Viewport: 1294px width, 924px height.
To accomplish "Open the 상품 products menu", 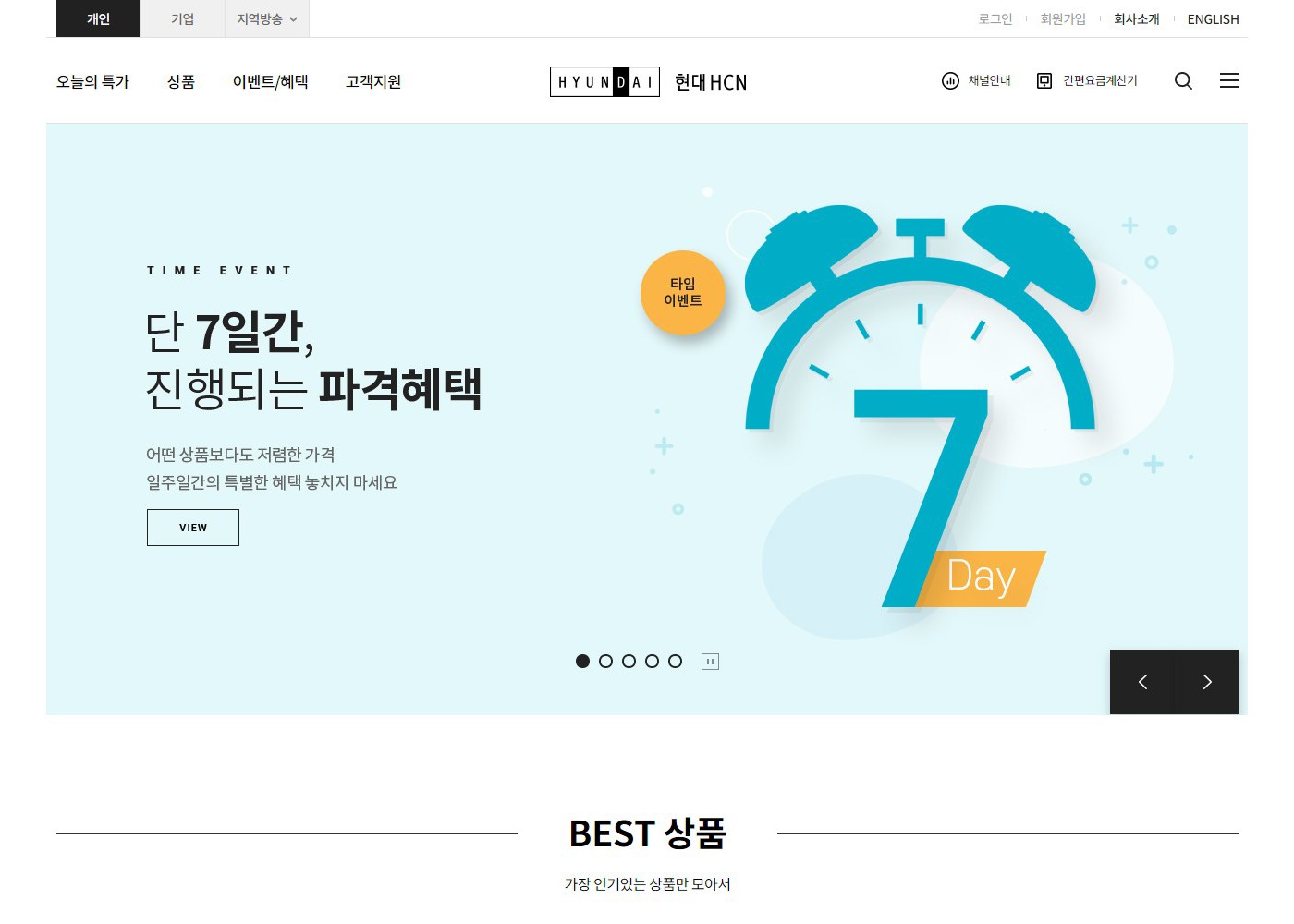I will 181,82.
